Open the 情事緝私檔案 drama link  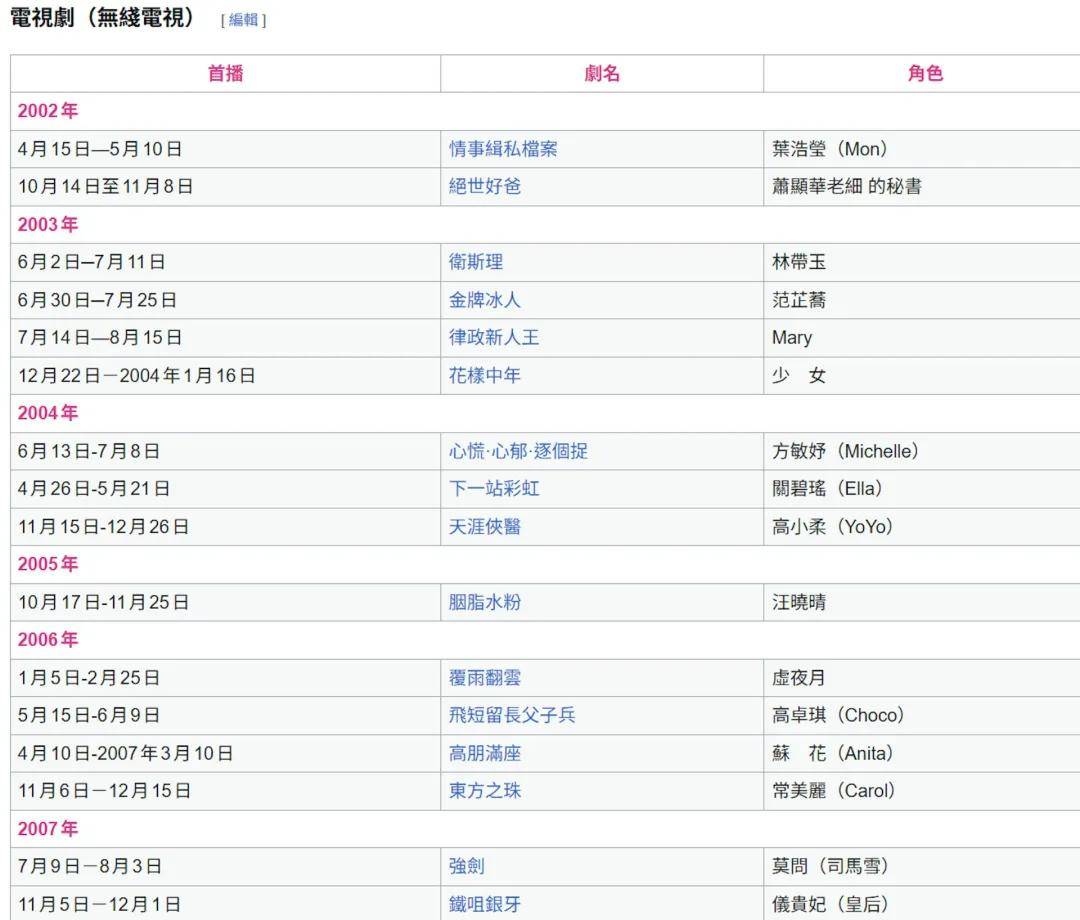(503, 149)
